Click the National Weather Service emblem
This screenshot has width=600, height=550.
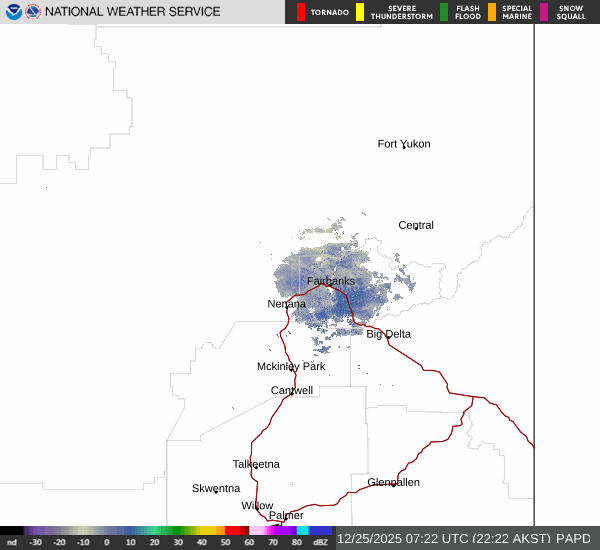point(32,12)
